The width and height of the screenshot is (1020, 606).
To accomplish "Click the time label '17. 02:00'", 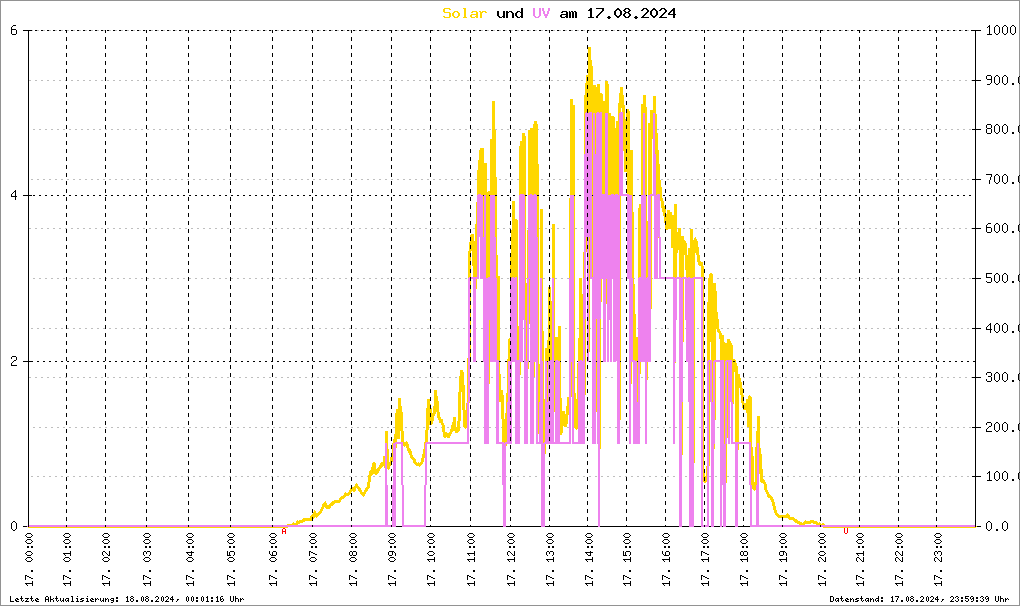I will tap(106, 559).
